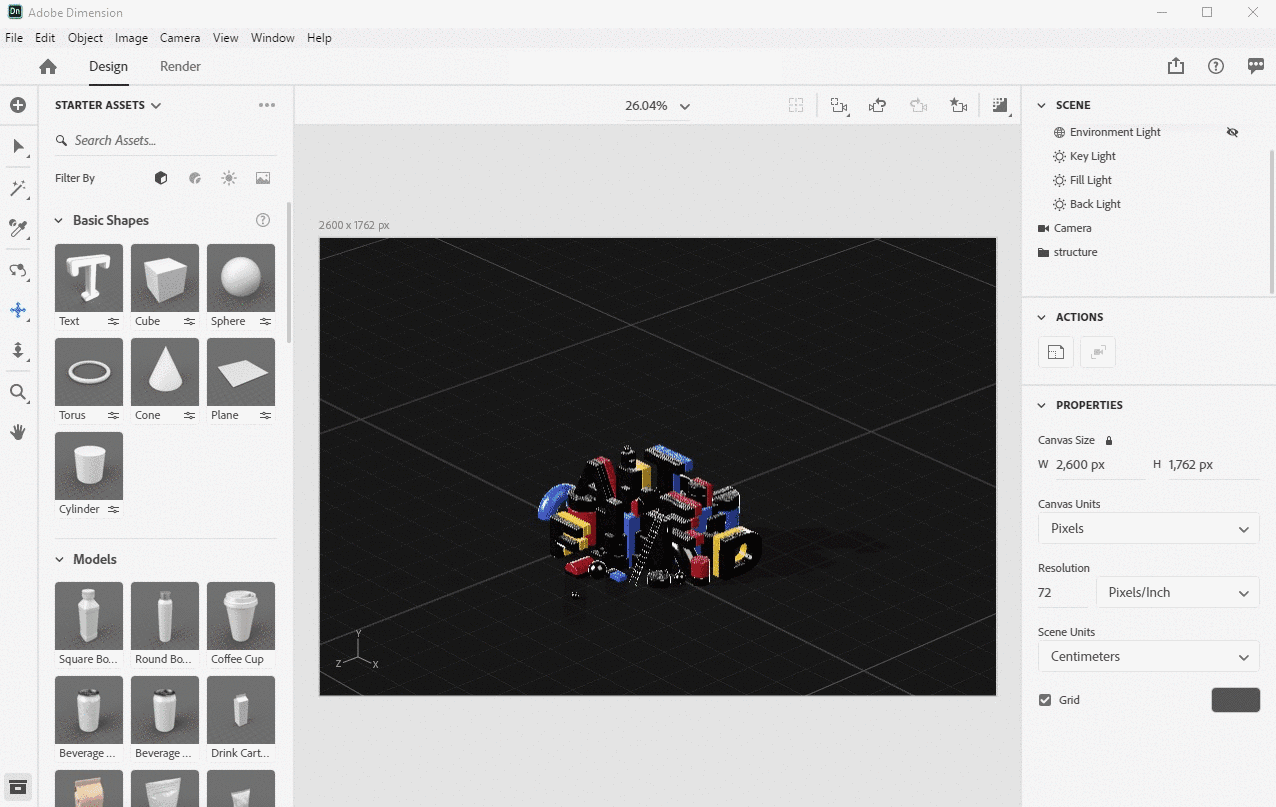This screenshot has width=1276, height=807.
Task: Go to the Home screen icon
Action: click(48, 67)
